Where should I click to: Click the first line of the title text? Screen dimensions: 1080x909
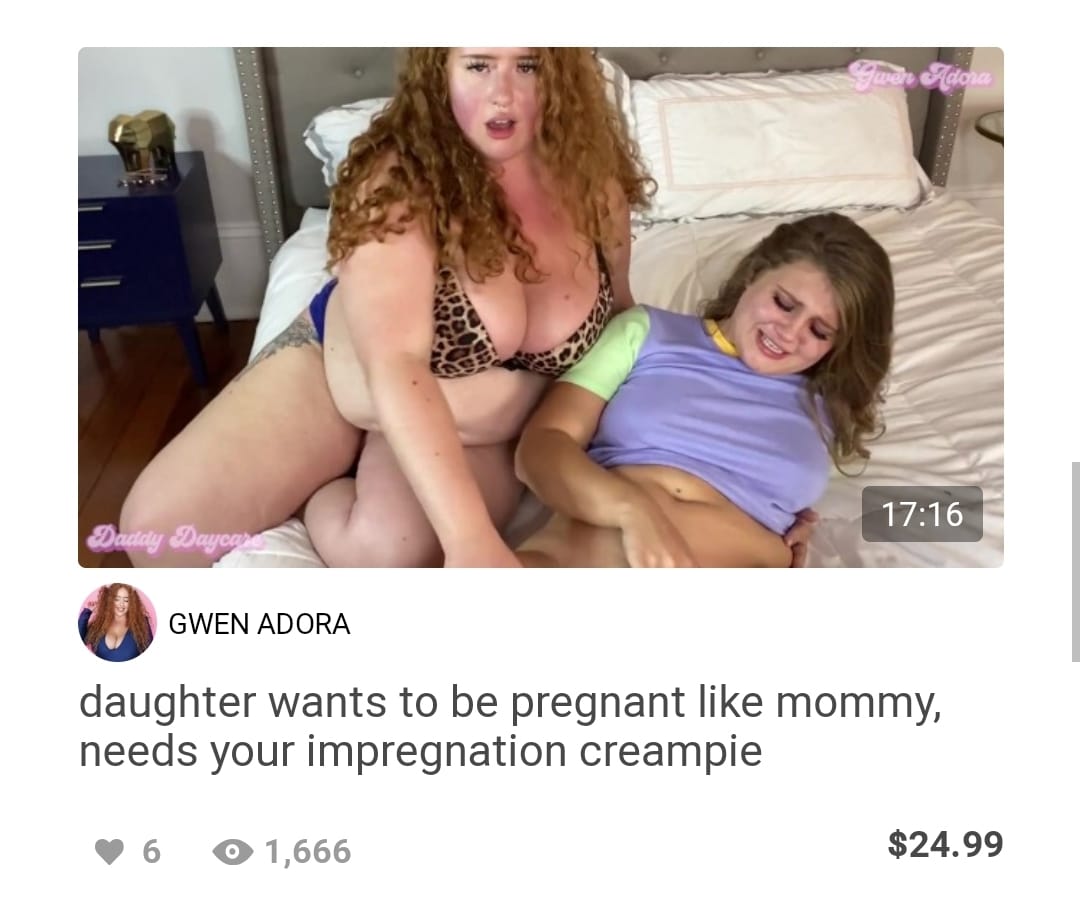[510, 702]
